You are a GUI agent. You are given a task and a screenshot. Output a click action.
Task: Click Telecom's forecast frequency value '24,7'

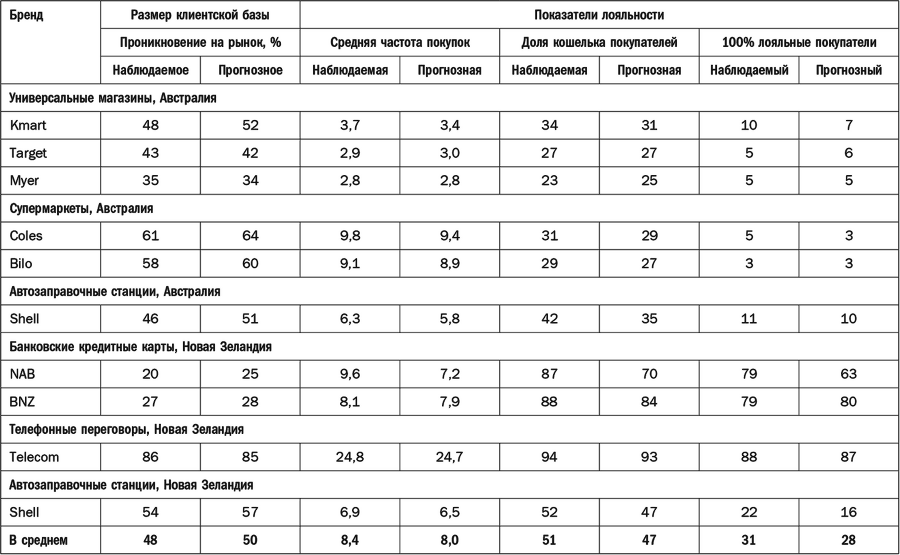click(450, 457)
